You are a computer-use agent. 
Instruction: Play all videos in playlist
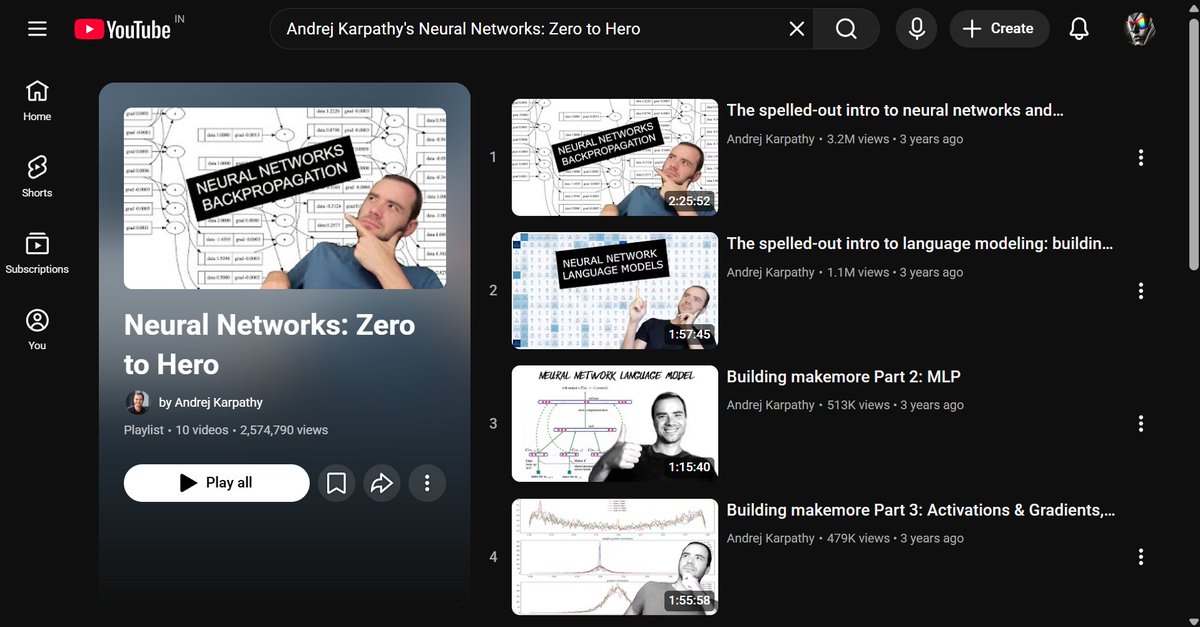click(x=217, y=483)
